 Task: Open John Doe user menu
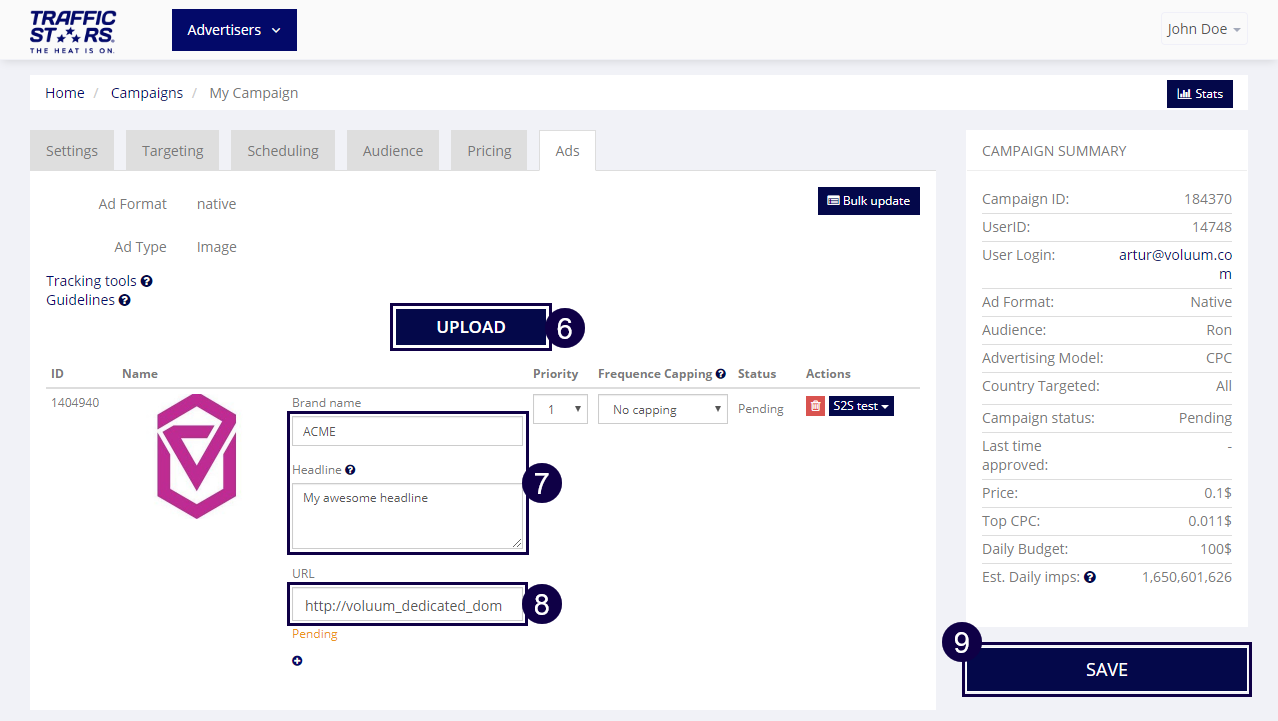(1204, 29)
